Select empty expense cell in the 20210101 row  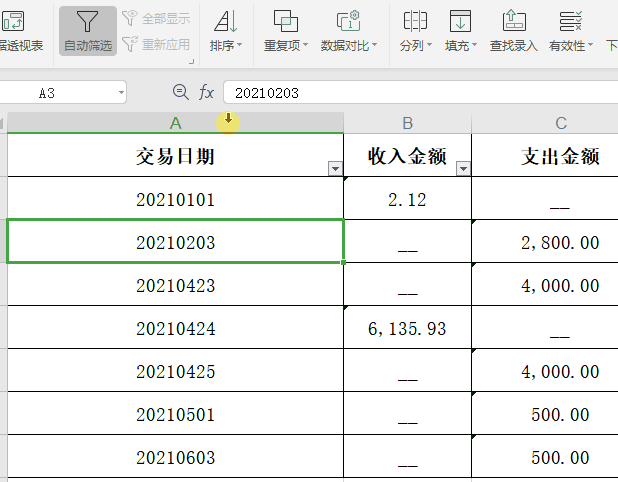(x=545, y=198)
